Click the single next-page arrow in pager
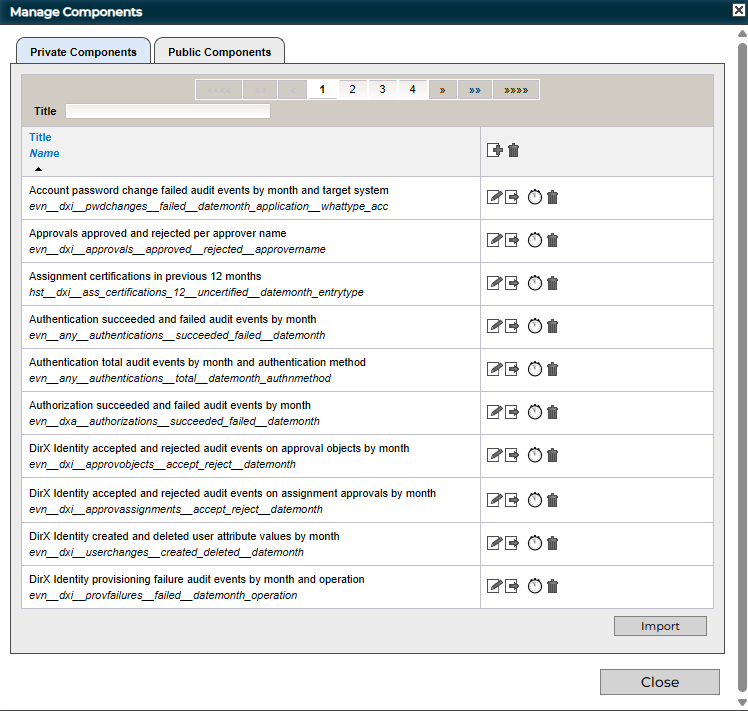This screenshot has height=711, width=748. (442, 89)
